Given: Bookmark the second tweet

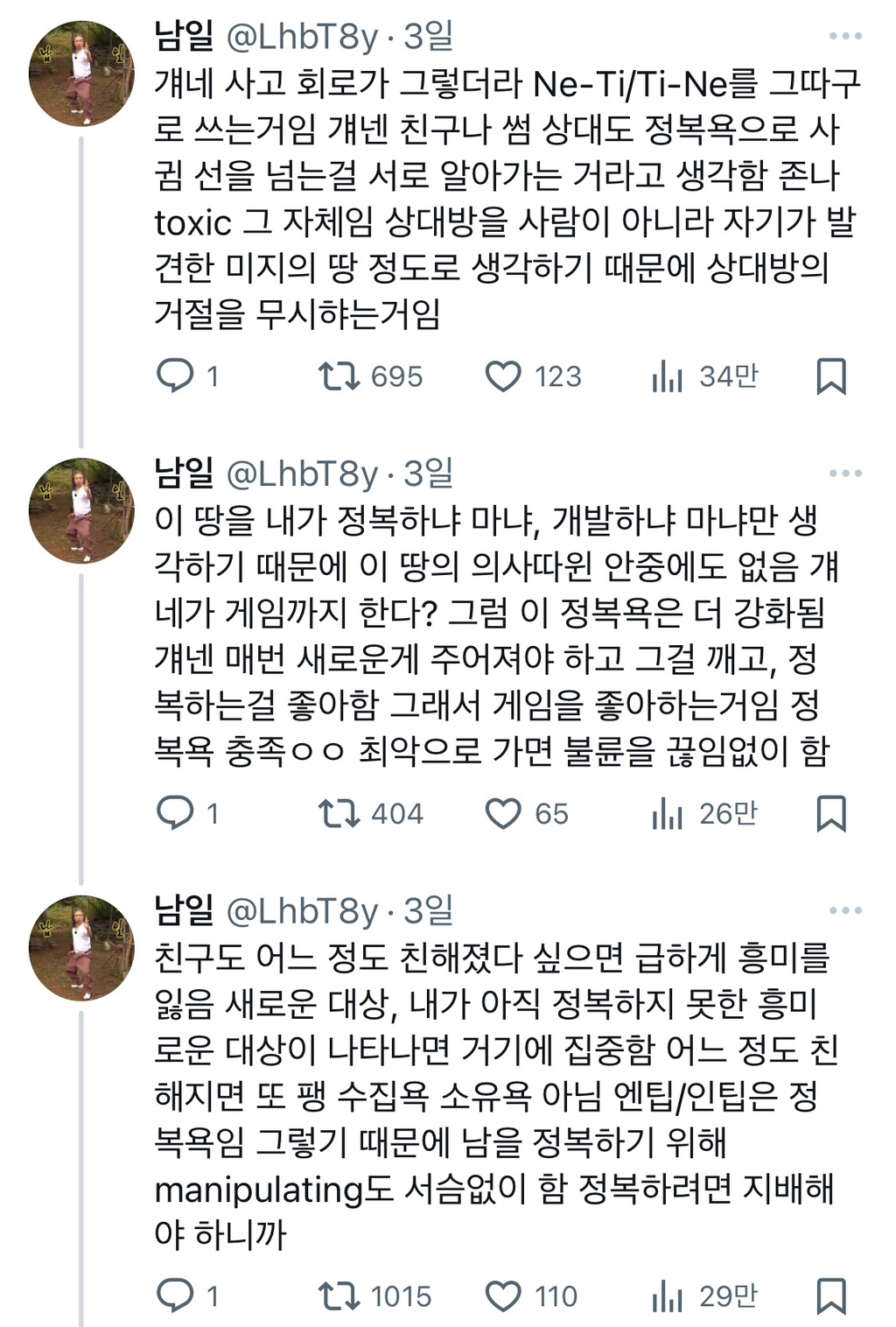Looking at the screenshot, I should tap(830, 814).
